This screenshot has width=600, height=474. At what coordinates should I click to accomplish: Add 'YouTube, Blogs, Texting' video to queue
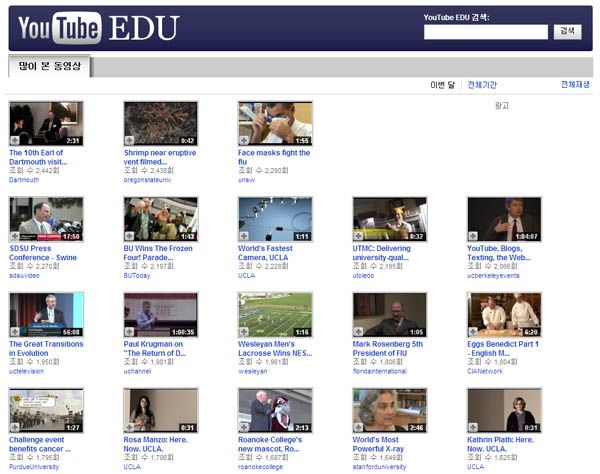click(x=473, y=236)
